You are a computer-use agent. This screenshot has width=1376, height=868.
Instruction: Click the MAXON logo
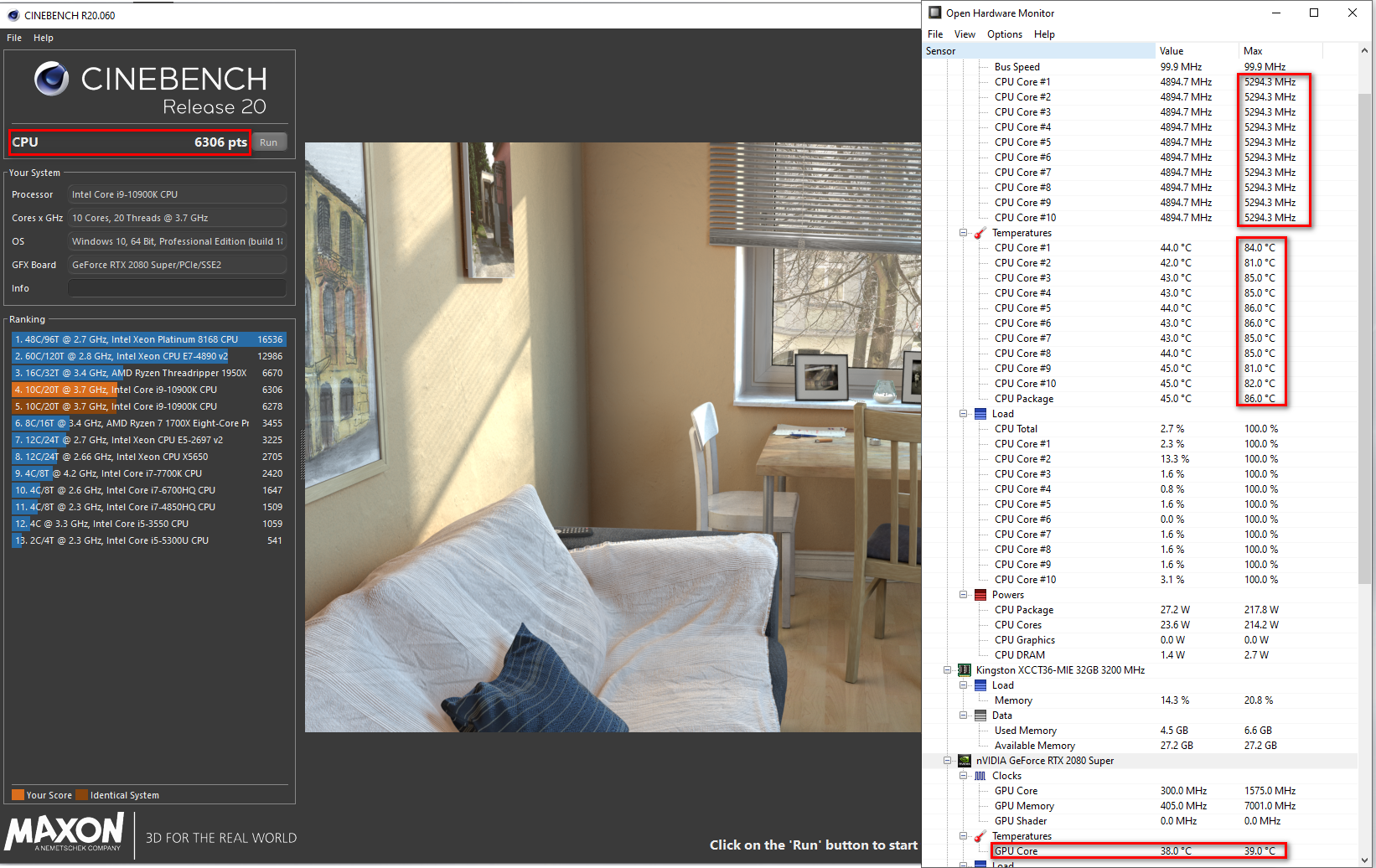(65, 833)
